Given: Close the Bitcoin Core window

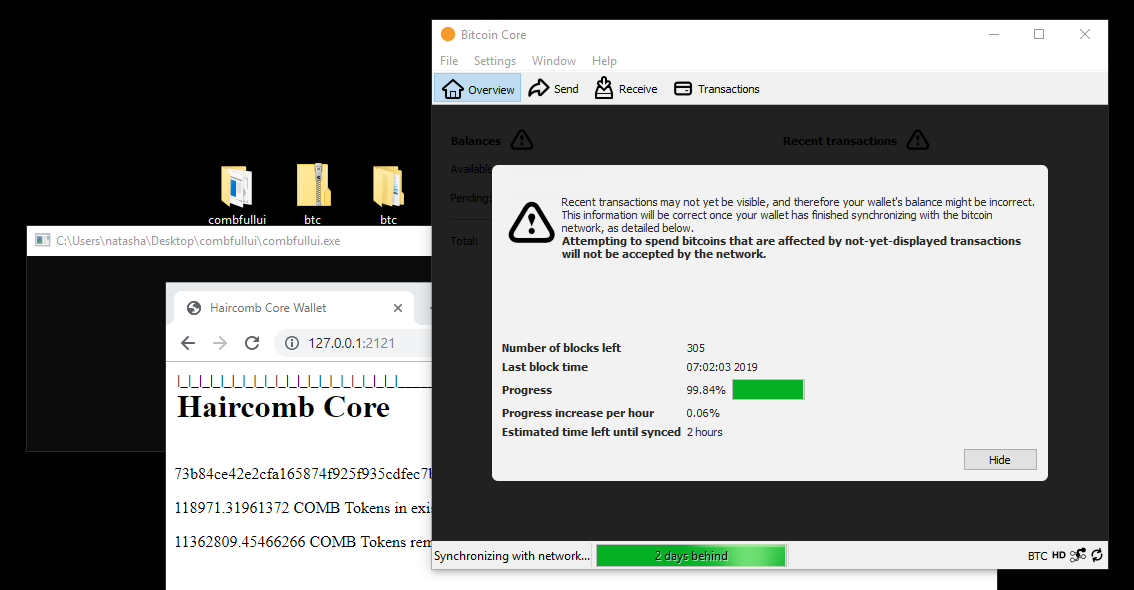Looking at the screenshot, I should coord(1085,34).
